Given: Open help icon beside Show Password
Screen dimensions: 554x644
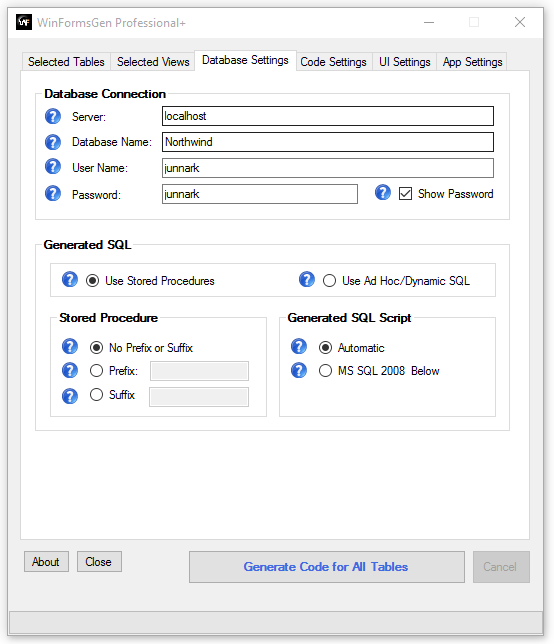Looking at the screenshot, I should pos(383,192).
